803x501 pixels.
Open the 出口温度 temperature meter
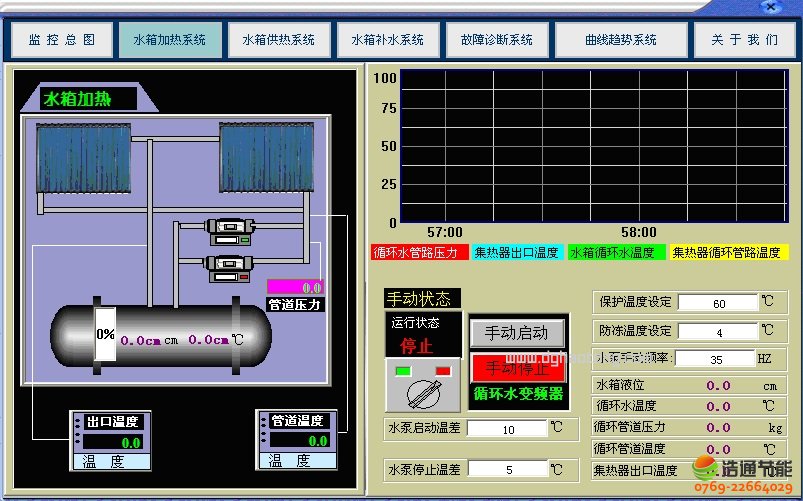click(109, 440)
